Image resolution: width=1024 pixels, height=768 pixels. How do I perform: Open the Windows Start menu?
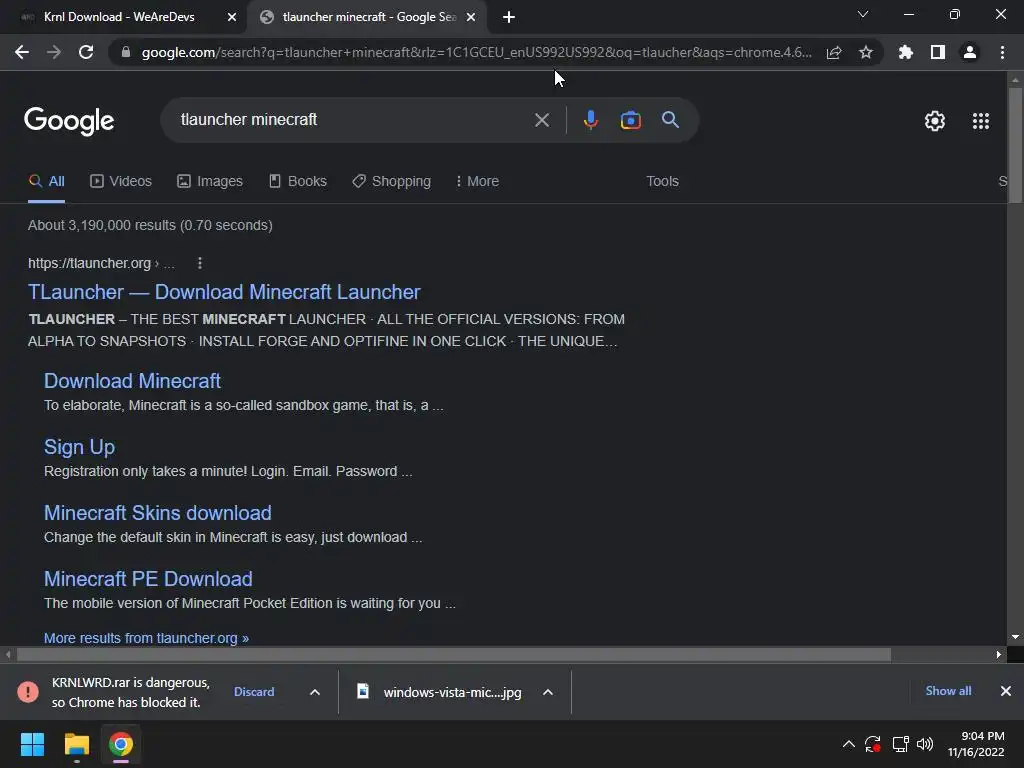point(32,744)
